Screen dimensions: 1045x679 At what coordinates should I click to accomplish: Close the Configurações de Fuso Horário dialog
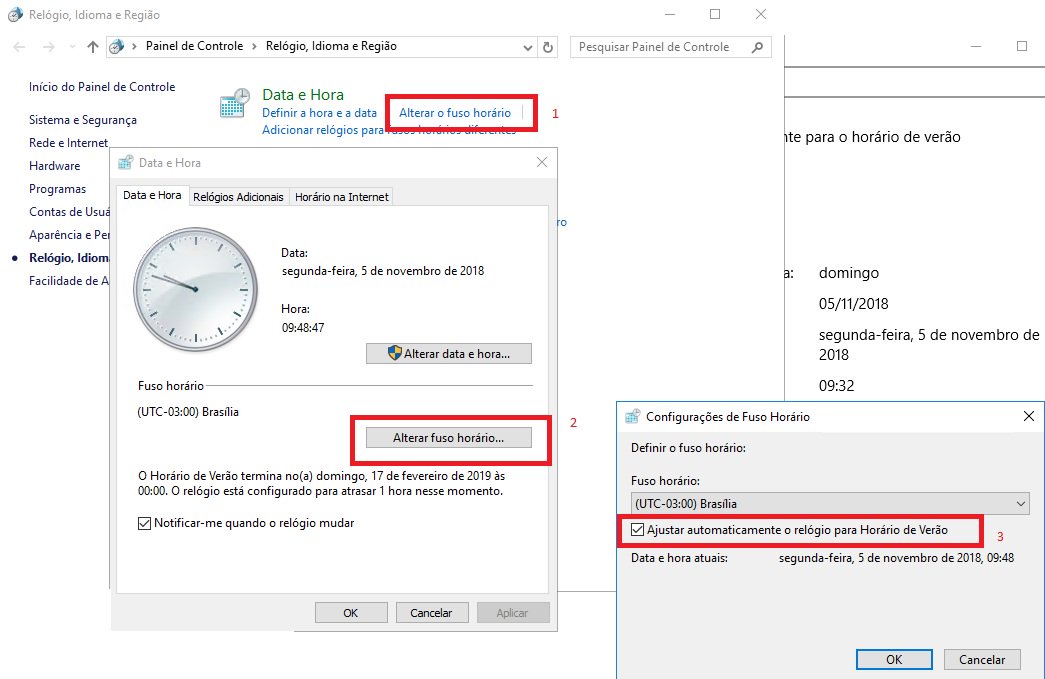(x=1029, y=416)
